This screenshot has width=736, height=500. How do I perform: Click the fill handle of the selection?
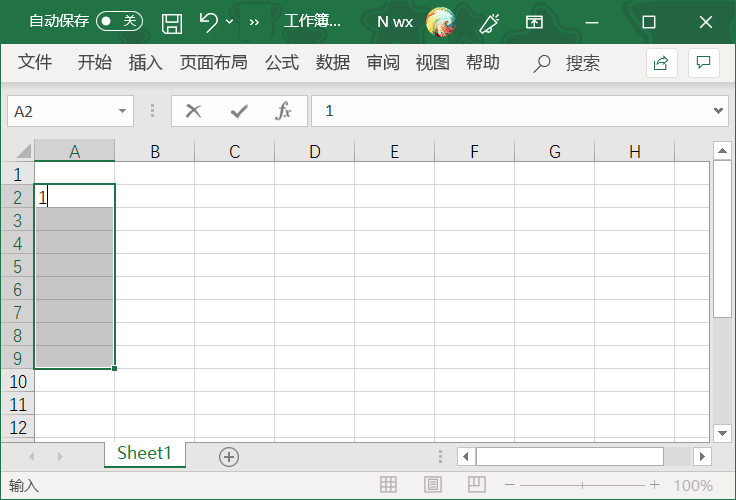tap(115, 369)
